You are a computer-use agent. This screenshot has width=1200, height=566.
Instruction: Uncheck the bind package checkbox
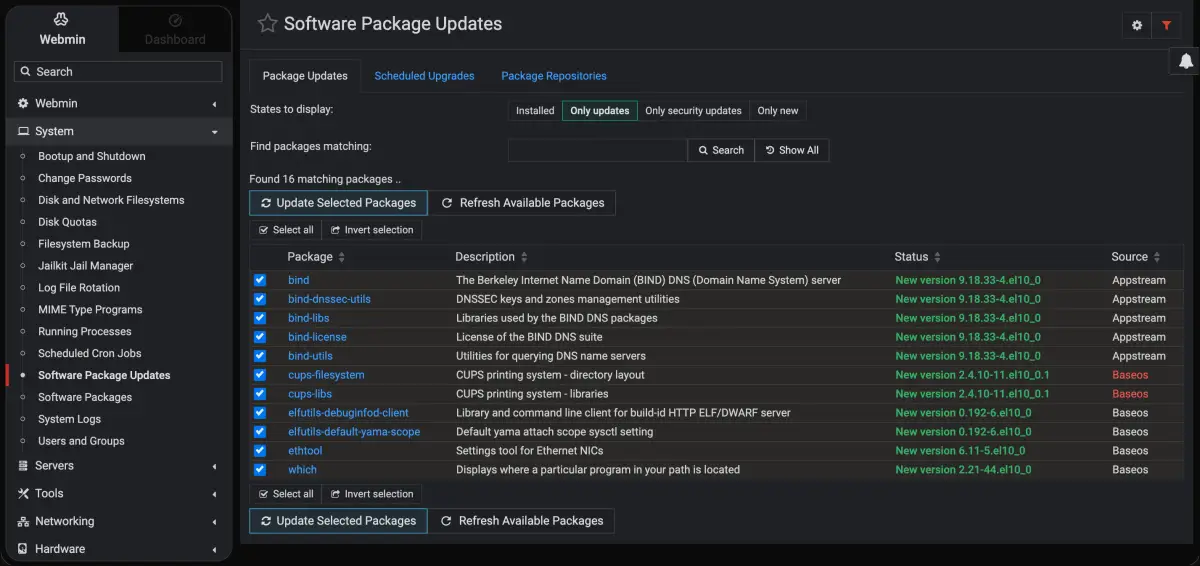(x=260, y=280)
